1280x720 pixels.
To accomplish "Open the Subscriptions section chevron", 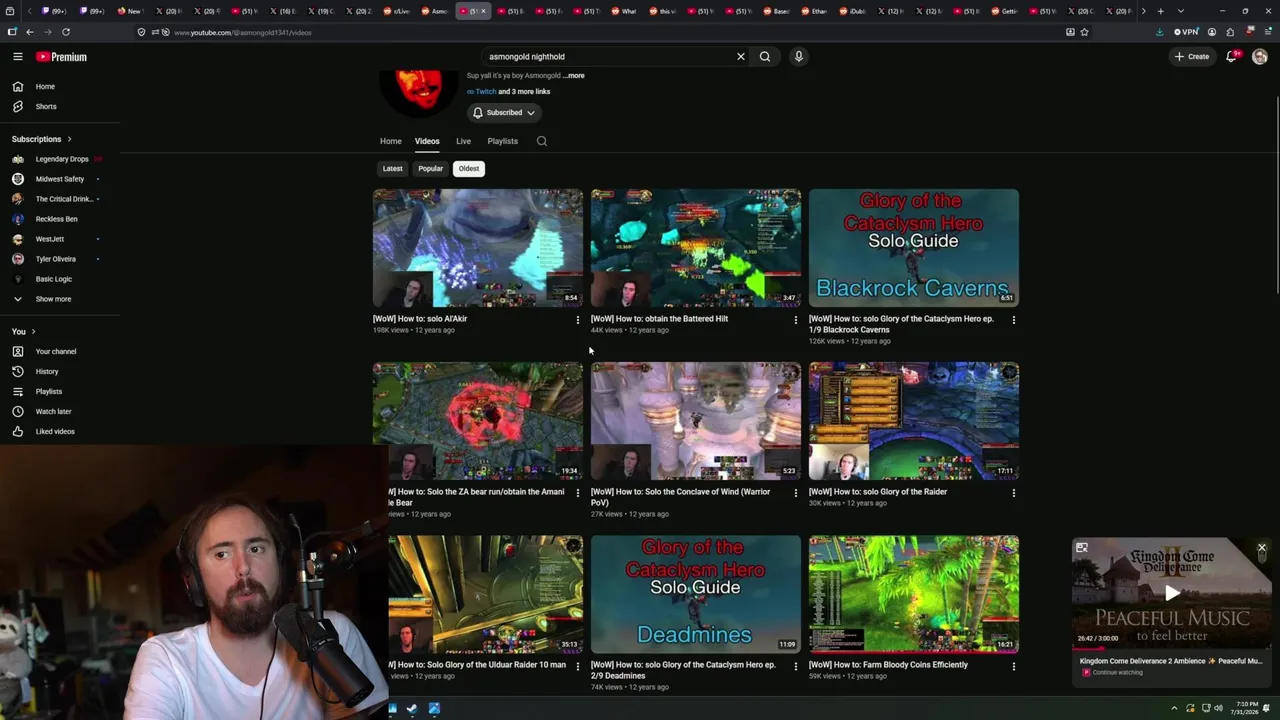I will point(69,139).
